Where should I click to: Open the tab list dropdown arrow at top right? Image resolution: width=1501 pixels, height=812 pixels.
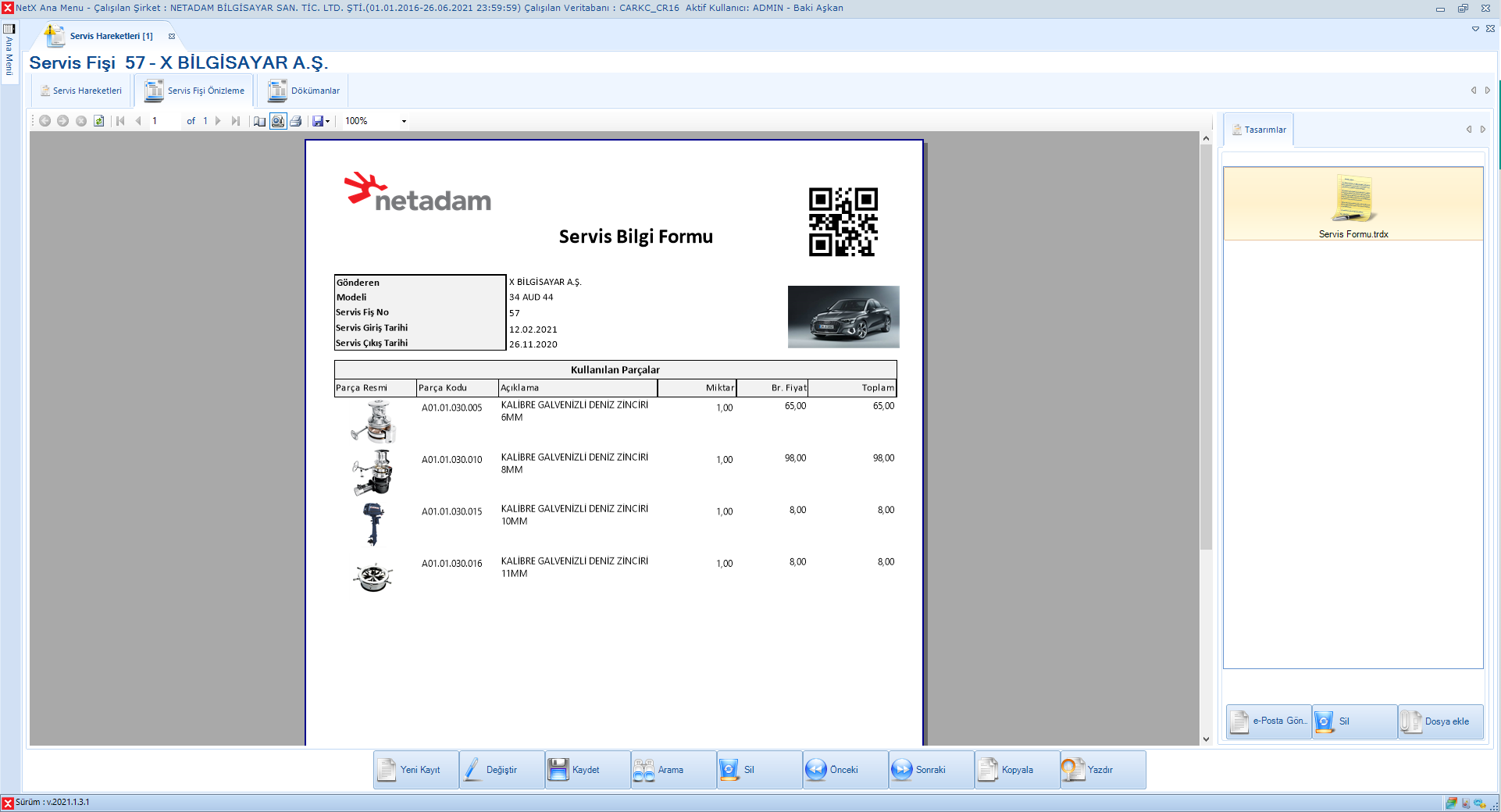coord(1475,29)
